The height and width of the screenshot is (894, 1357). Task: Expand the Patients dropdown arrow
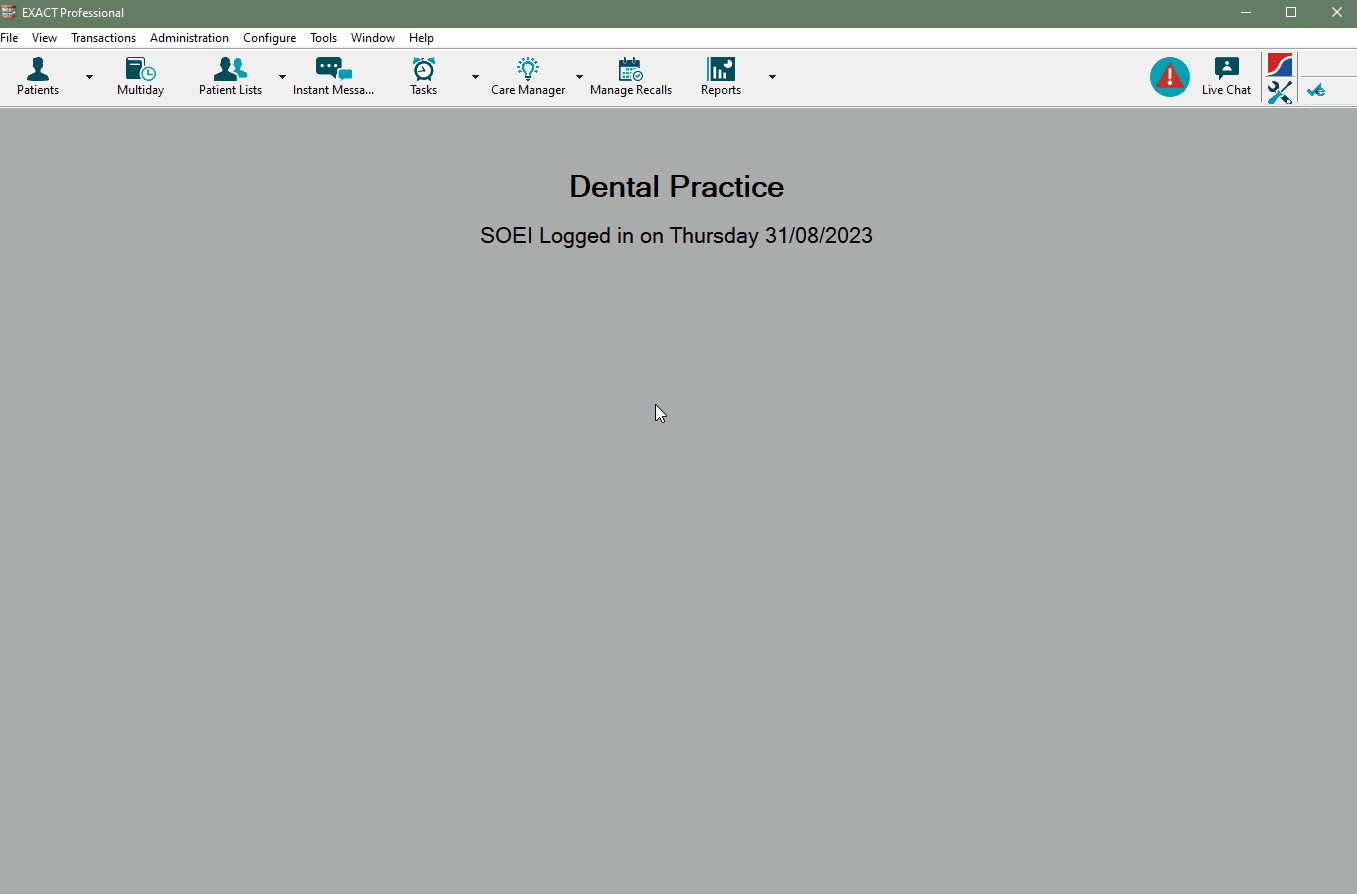click(89, 77)
